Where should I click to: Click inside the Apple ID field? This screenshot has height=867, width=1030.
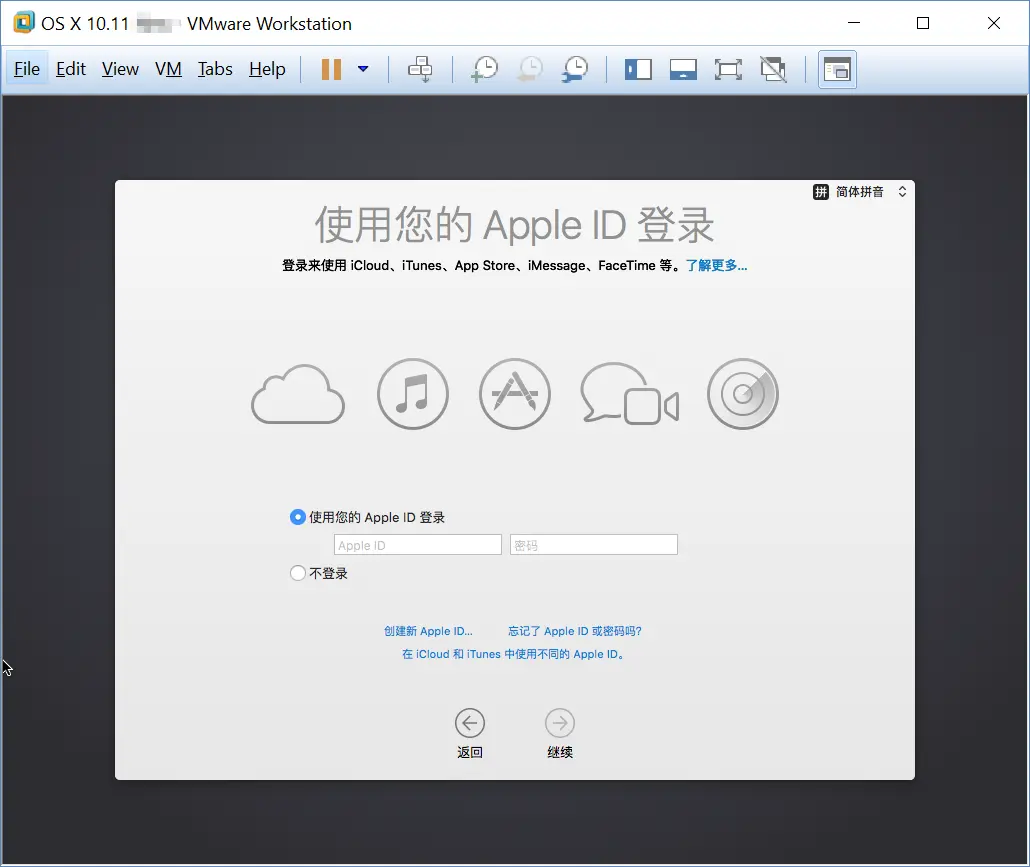click(417, 544)
